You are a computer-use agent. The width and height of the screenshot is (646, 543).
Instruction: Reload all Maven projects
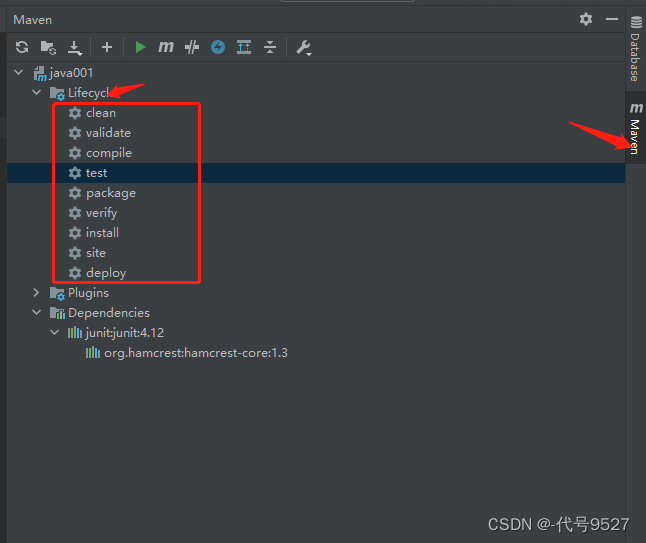coord(22,47)
